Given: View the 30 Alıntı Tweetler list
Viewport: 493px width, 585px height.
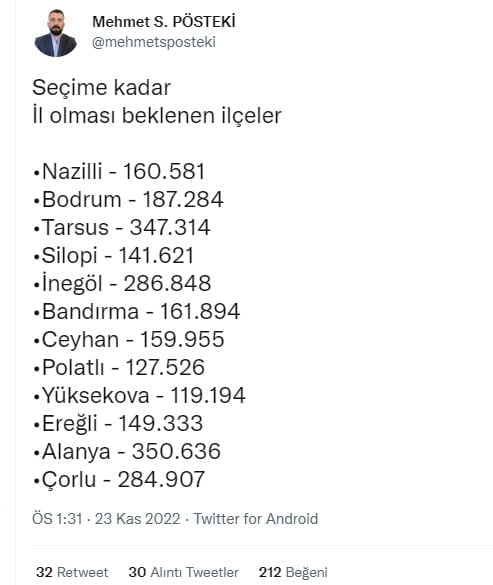Looking at the screenshot, I should click(x=184, y=572).
